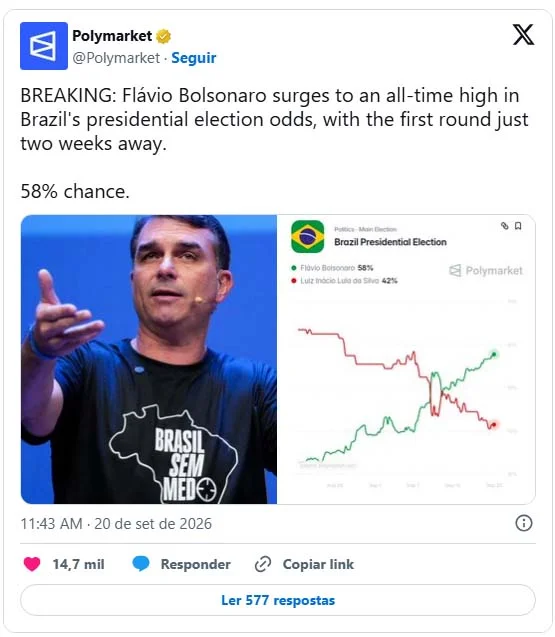This screenshot has width=555, height=637.
Task: Click the Brazil flag market icon
Action: pos(308,236)
